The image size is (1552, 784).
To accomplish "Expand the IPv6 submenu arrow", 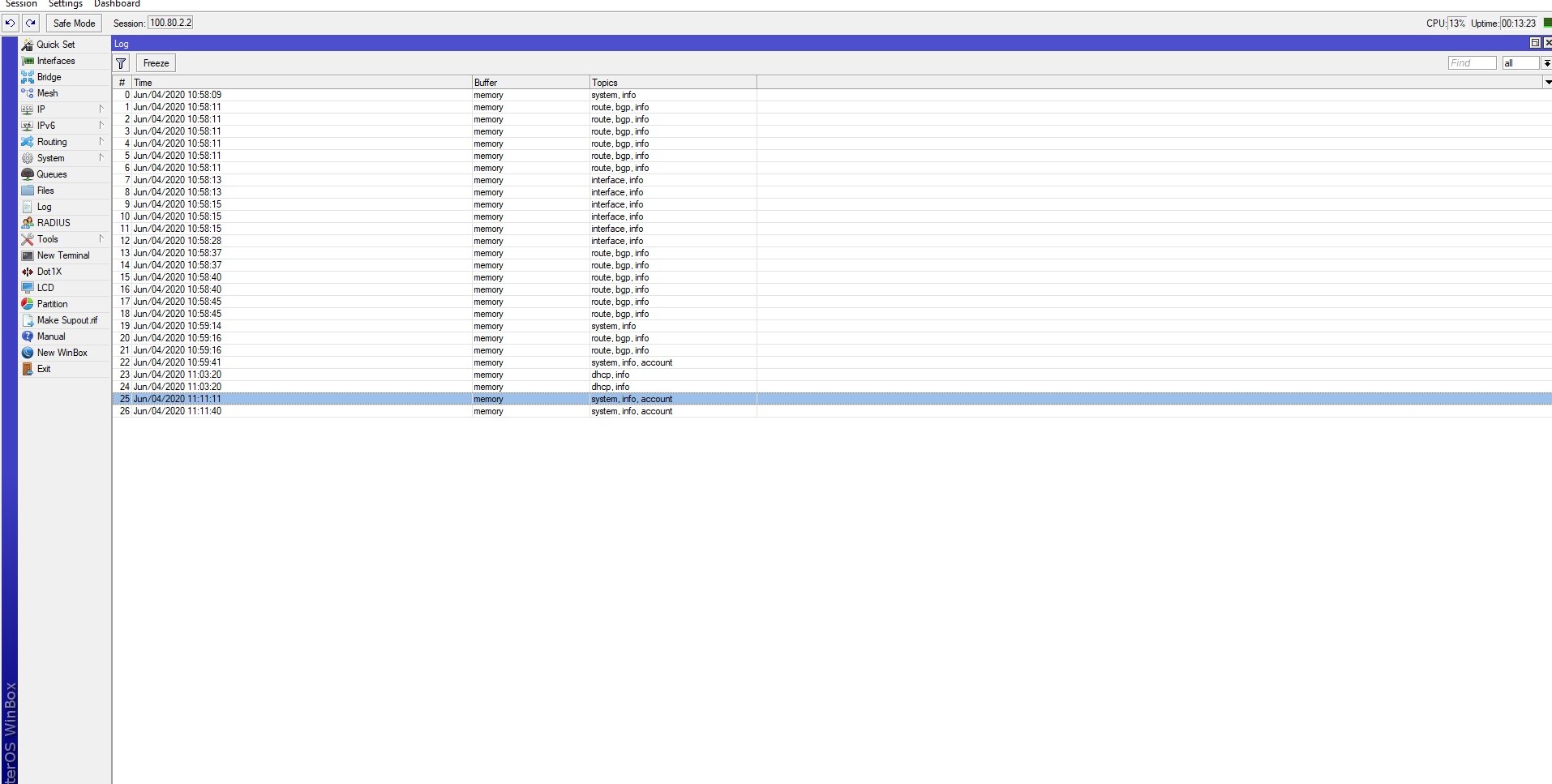I will [x=101, y=125].
